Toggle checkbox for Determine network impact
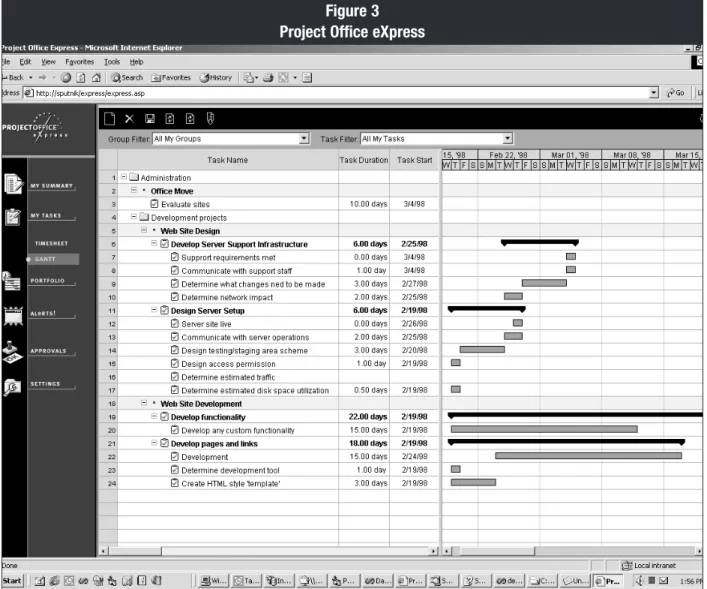 (x=175, y=297)
